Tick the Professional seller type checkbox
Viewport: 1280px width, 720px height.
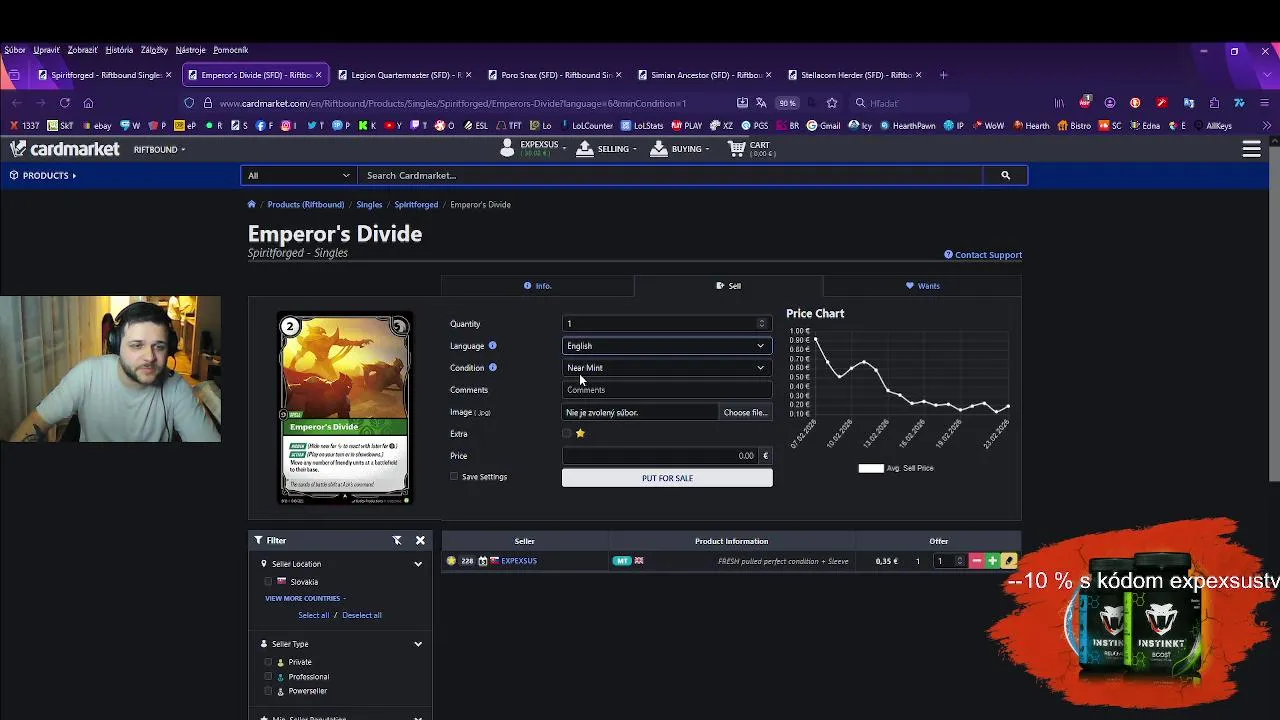268,677
